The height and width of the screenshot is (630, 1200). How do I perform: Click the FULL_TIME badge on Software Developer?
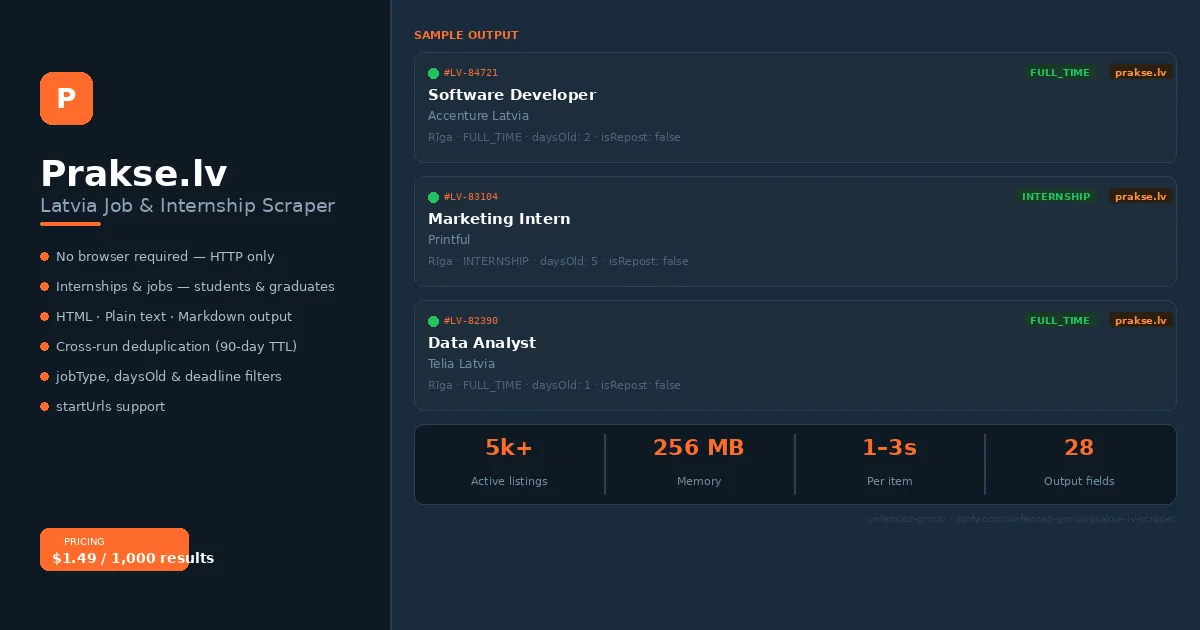pos(1059,73)
